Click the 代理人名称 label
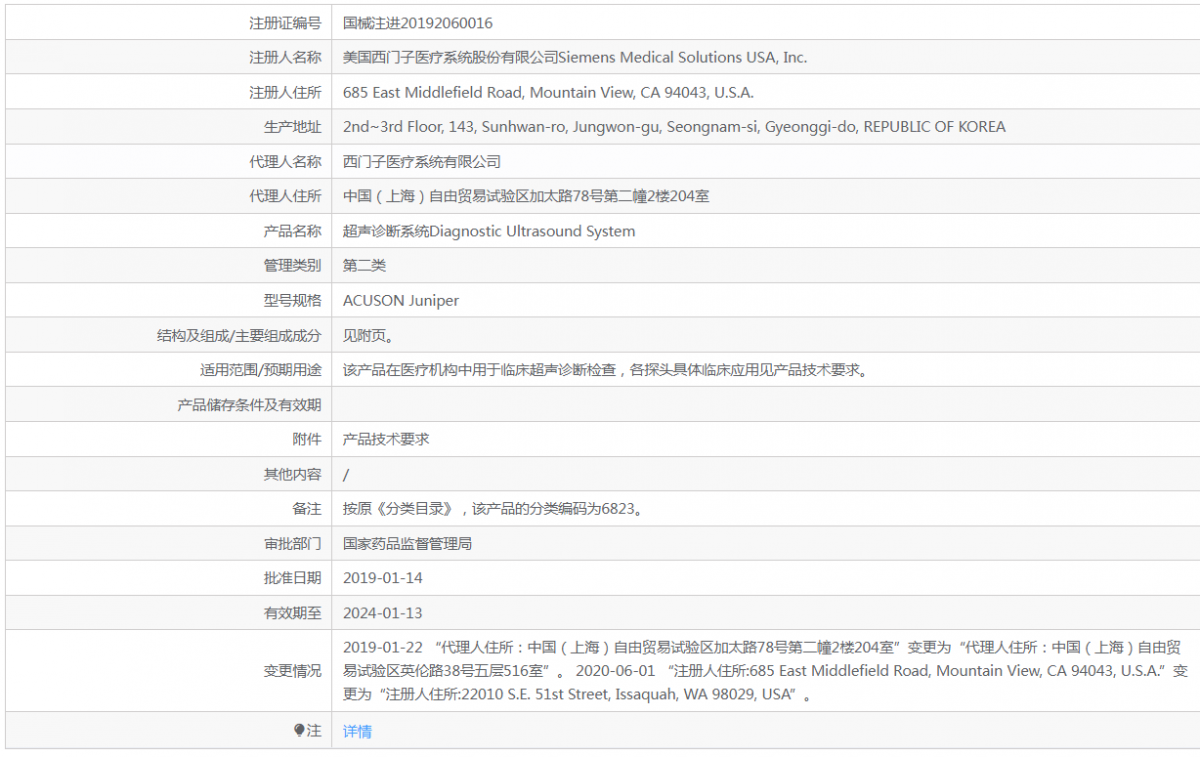Screen dimensions: 1200x757 pyautogui.click(x=285, y=162)
